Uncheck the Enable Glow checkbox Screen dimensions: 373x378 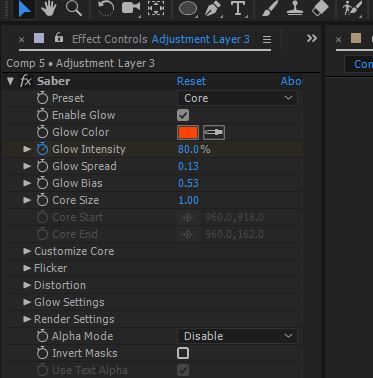point(183,115)
